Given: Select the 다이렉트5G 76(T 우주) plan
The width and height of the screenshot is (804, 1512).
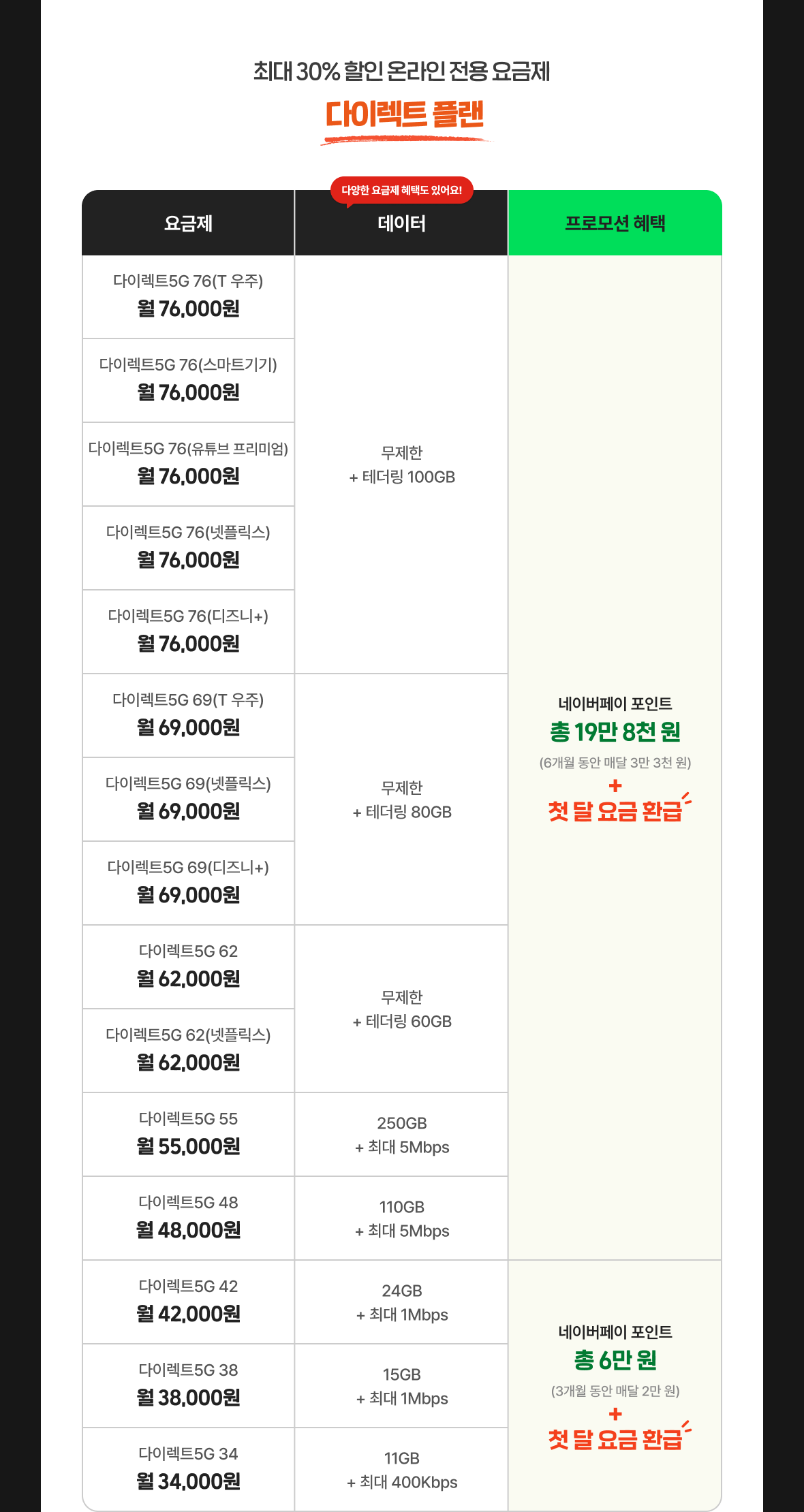Looking at the screenshot, I should (x=188, y=296).
